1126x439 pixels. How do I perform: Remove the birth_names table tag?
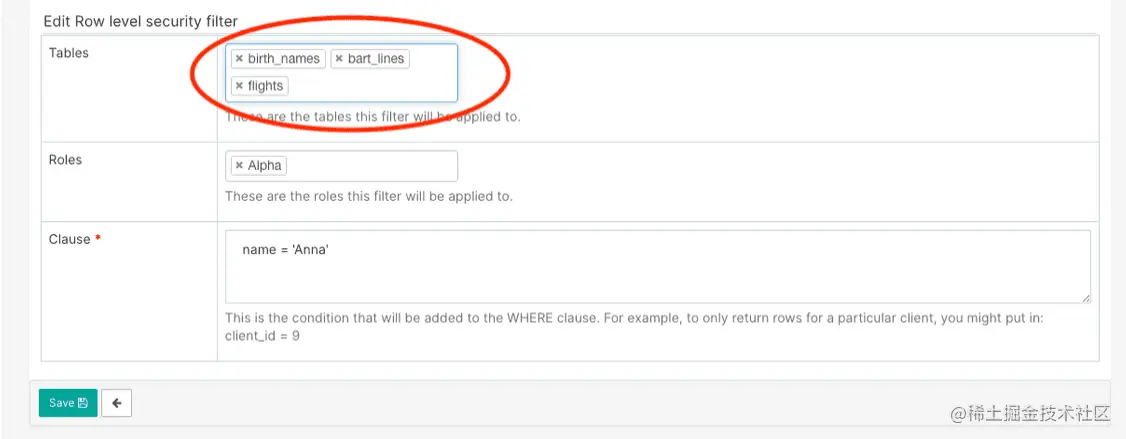coord(239,59)
